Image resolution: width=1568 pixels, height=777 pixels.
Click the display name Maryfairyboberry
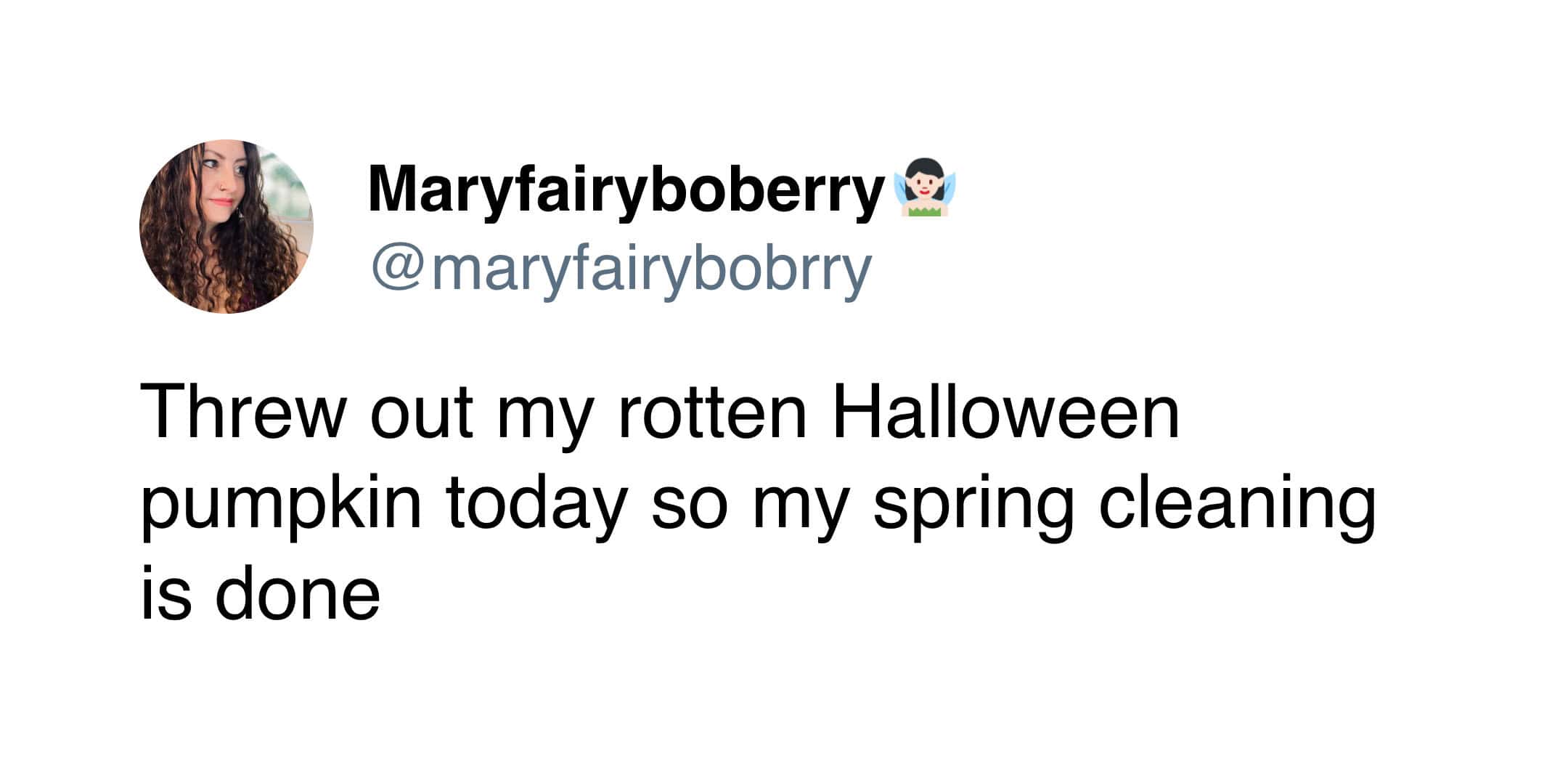coord(624,189)
